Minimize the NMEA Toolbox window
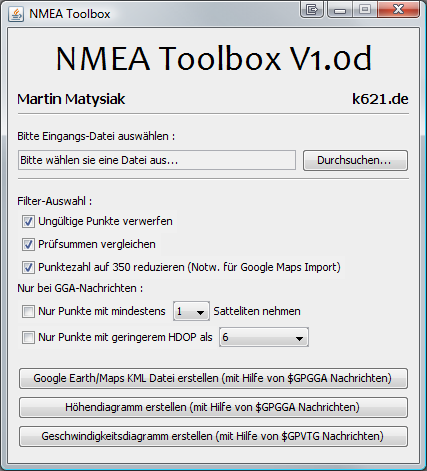This screenshot has height=471, width=427. click(x=340, y=9)
